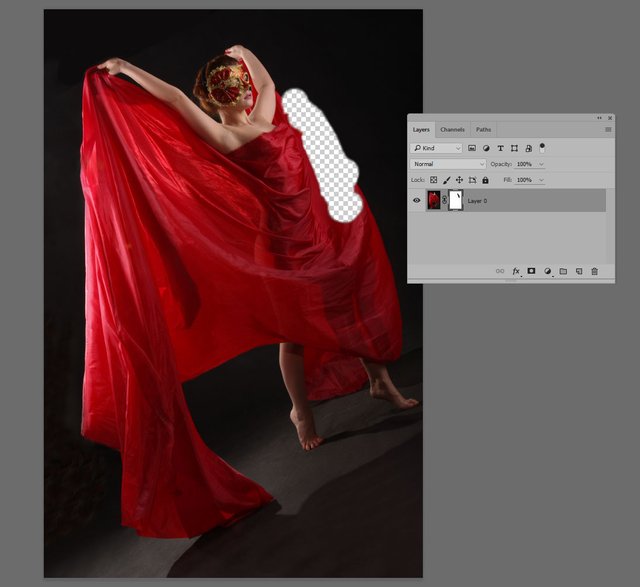
Task: Click the Opacity 100% value field
Action: pyautogui.click(x=525, y=164)
